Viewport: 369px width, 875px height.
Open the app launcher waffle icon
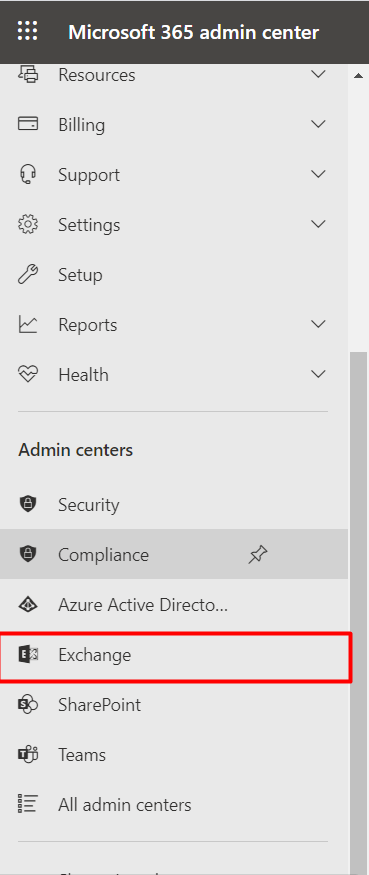(x=27, y=31)
